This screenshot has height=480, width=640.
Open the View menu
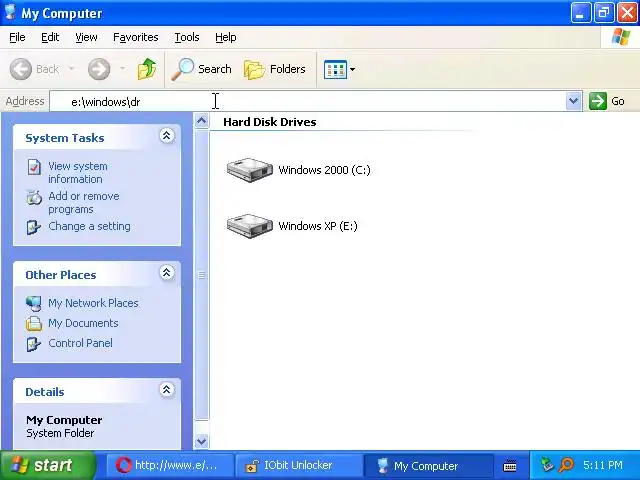tap(86, 37)
